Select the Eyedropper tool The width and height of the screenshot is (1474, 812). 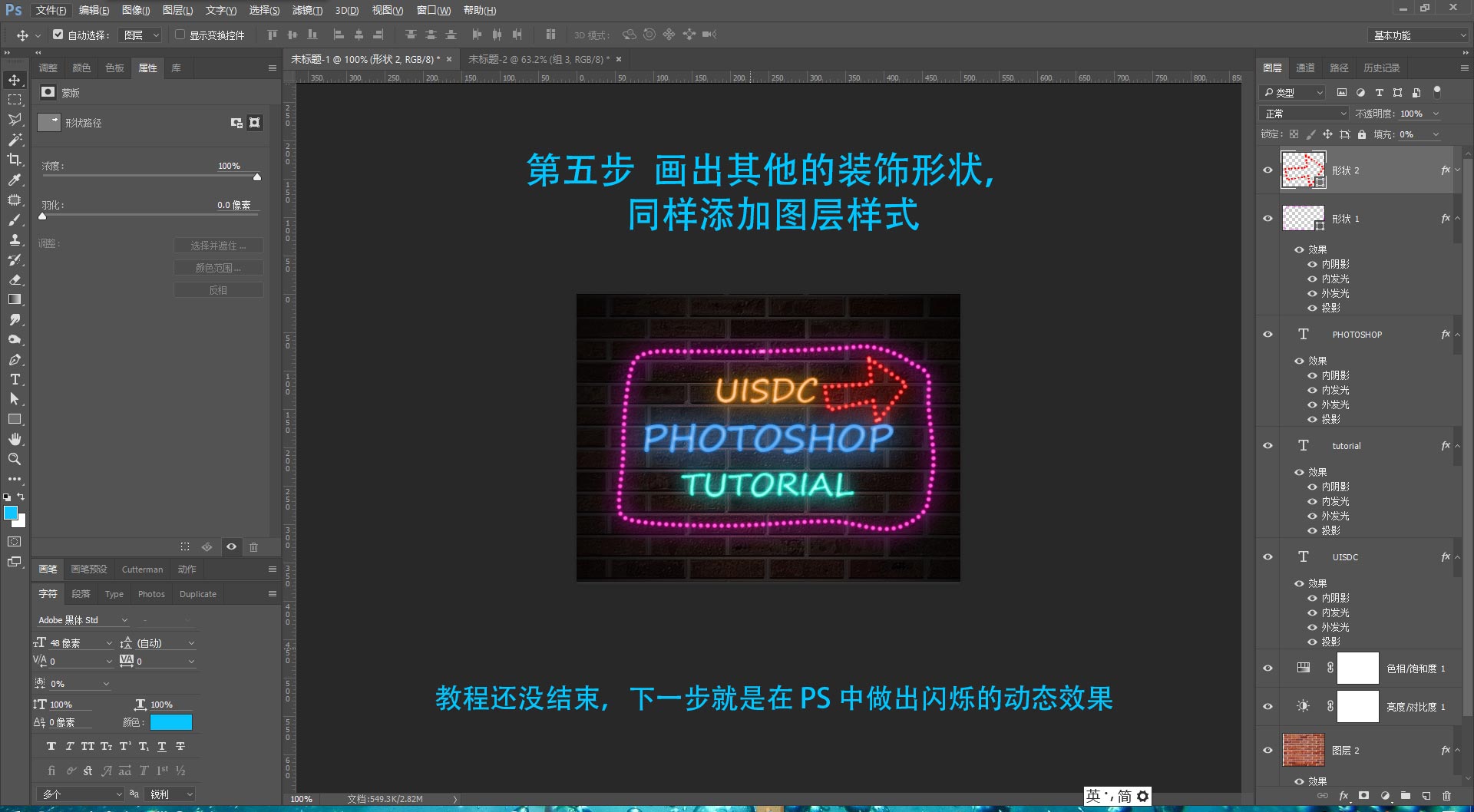pyautogui.click(x=15, y=180)
